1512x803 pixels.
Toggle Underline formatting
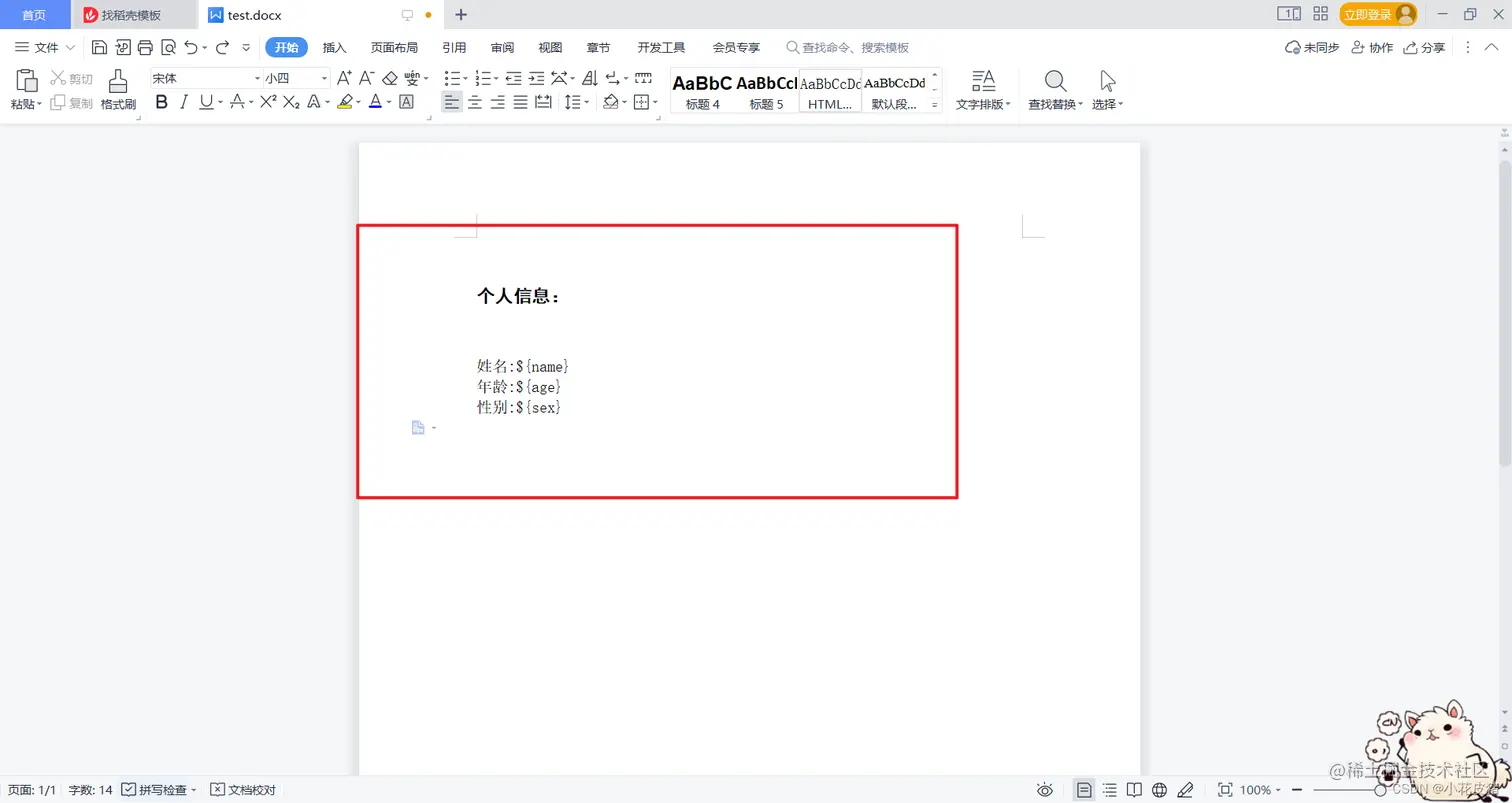tap(206, 102)
